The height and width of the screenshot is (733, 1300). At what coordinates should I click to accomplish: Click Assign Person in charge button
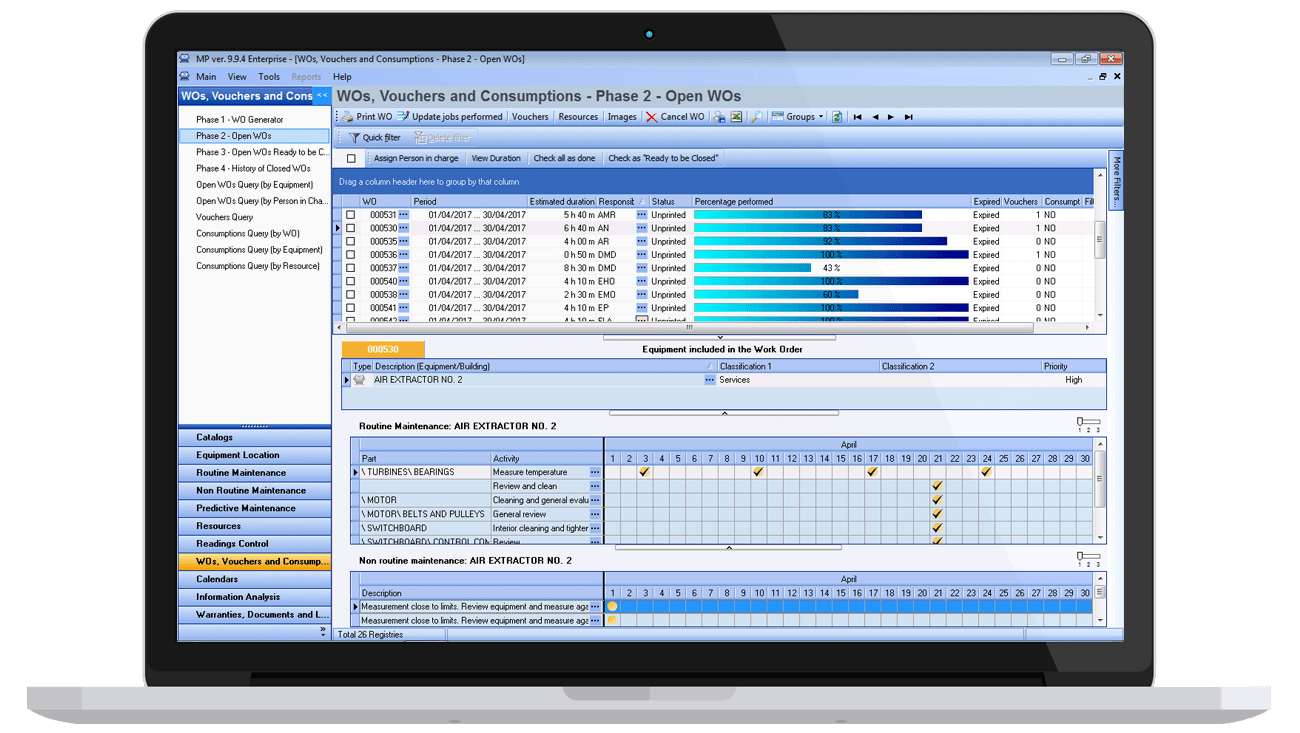(x=416, y=158)
